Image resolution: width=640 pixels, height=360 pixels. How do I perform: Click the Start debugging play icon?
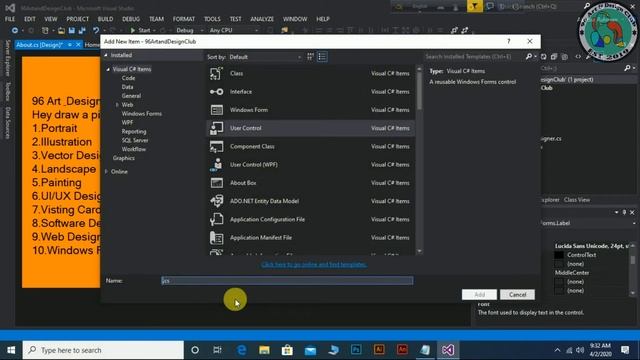pos(133,30)
